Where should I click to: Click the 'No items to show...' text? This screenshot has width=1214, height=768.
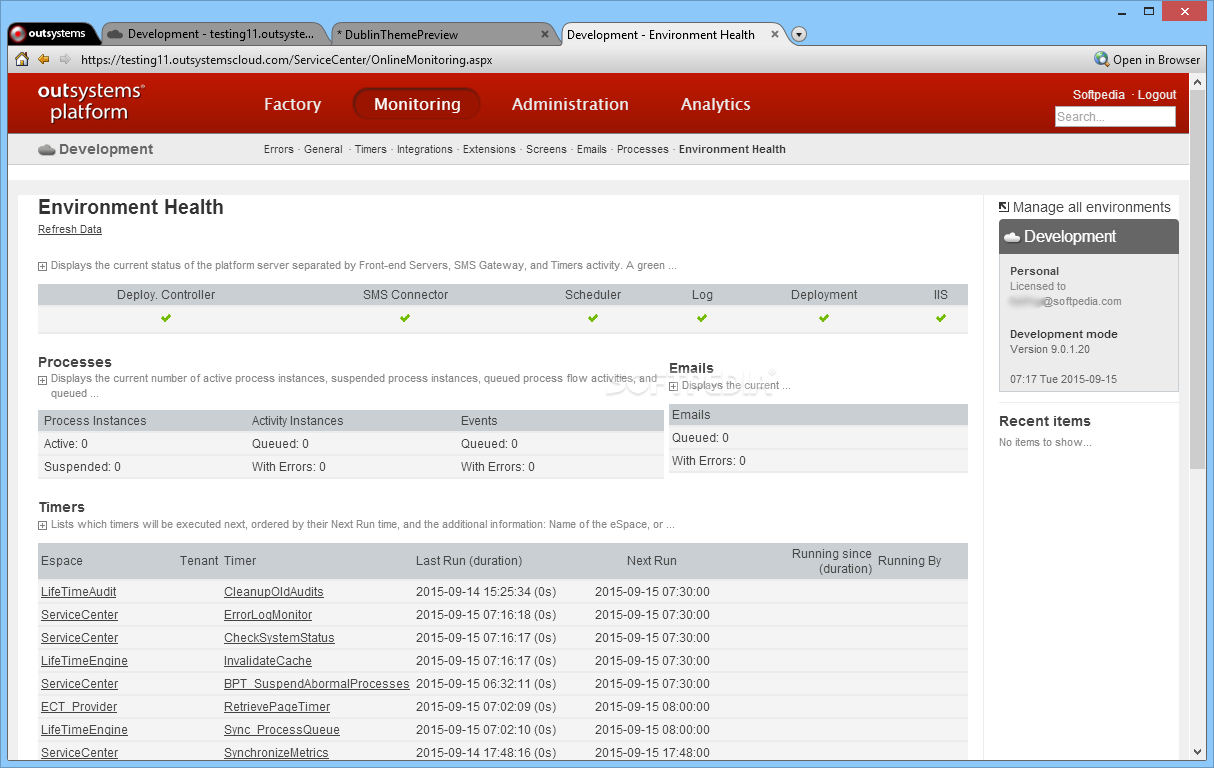pyautogui.click(x=1045, y=442)
